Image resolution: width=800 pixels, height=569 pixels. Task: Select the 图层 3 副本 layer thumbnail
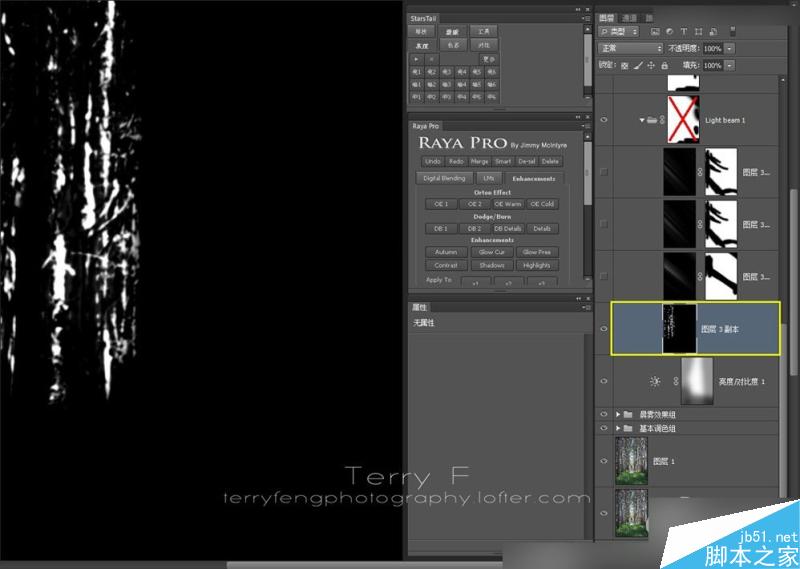pos(679,329)
